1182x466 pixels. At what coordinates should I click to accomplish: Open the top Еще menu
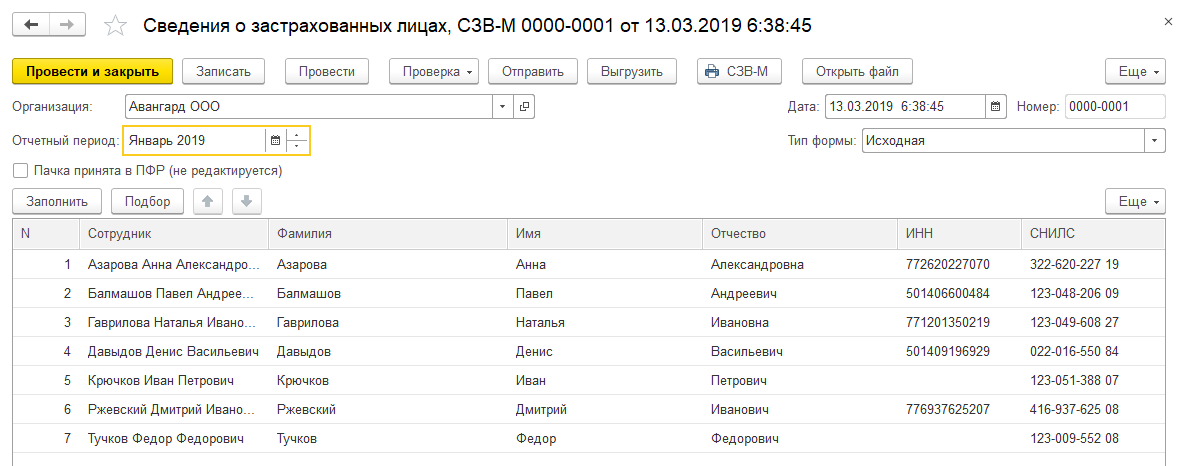tap(1136, 71)
